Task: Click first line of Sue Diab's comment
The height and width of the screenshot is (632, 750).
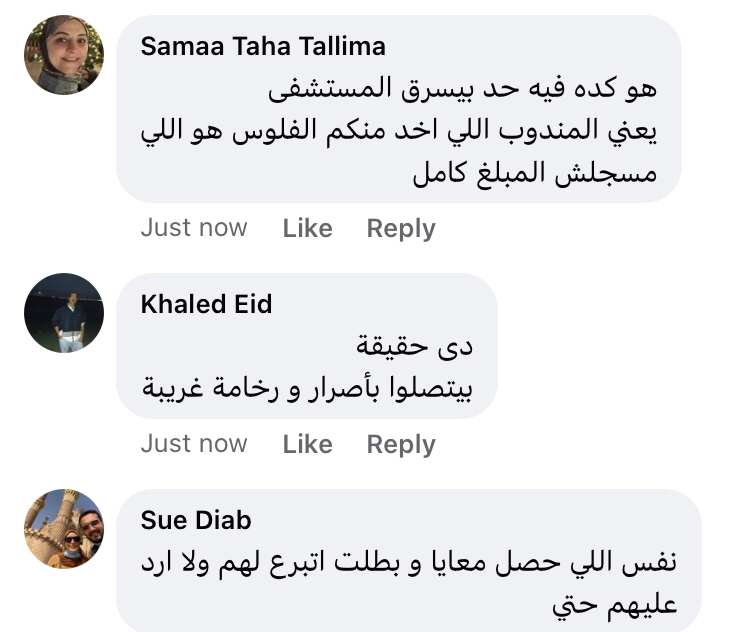Action: pos(409,562)
